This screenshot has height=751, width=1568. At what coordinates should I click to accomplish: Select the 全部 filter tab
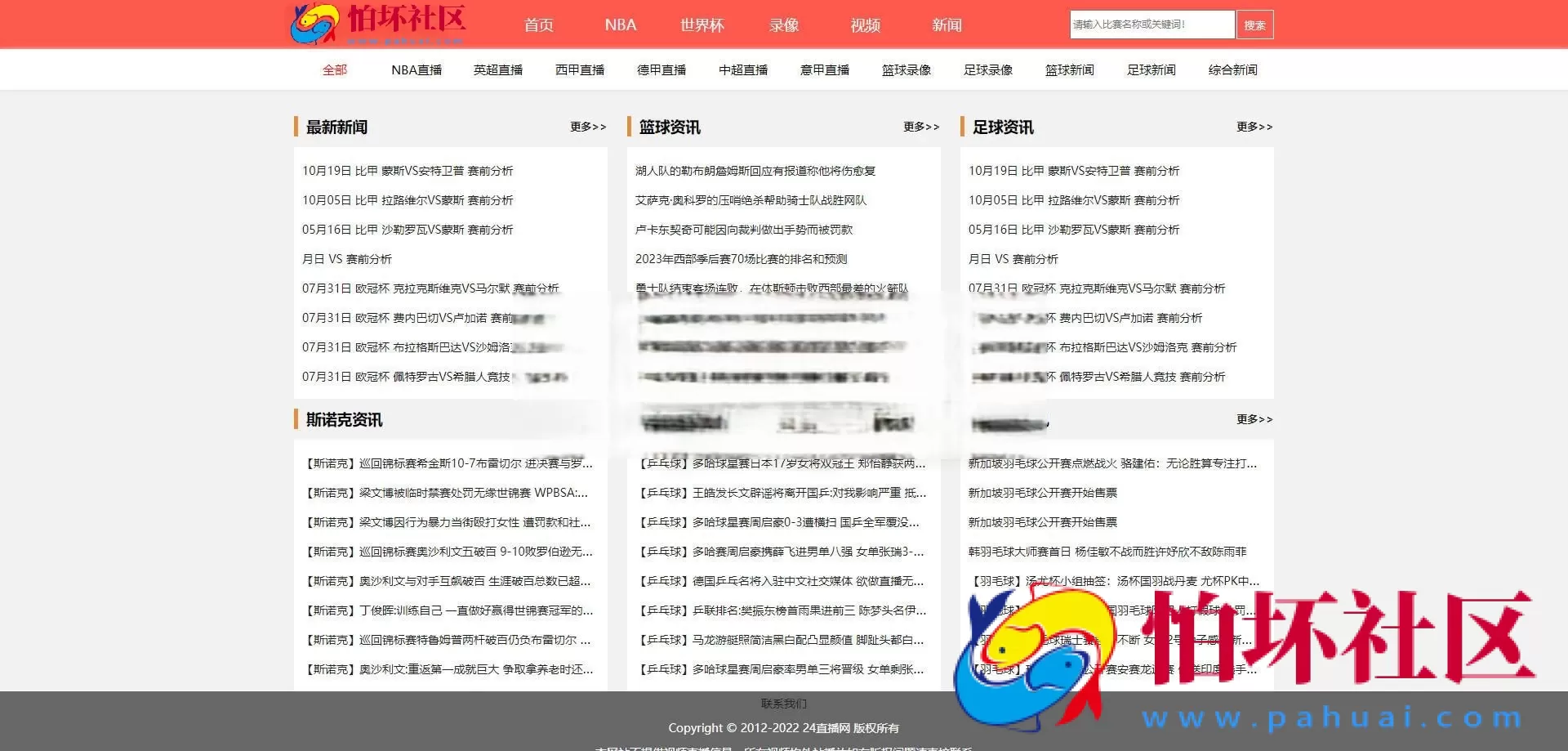pos(334,69)
